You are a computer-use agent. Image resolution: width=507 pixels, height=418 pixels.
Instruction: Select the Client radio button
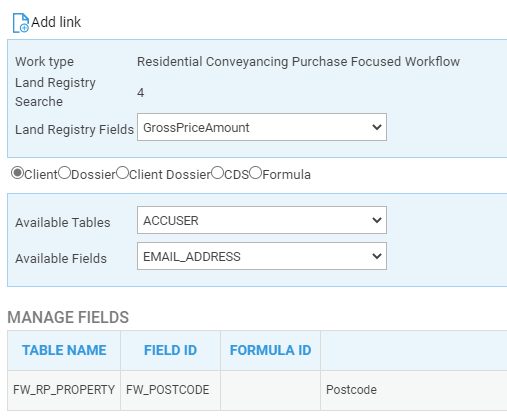(17, 173)
